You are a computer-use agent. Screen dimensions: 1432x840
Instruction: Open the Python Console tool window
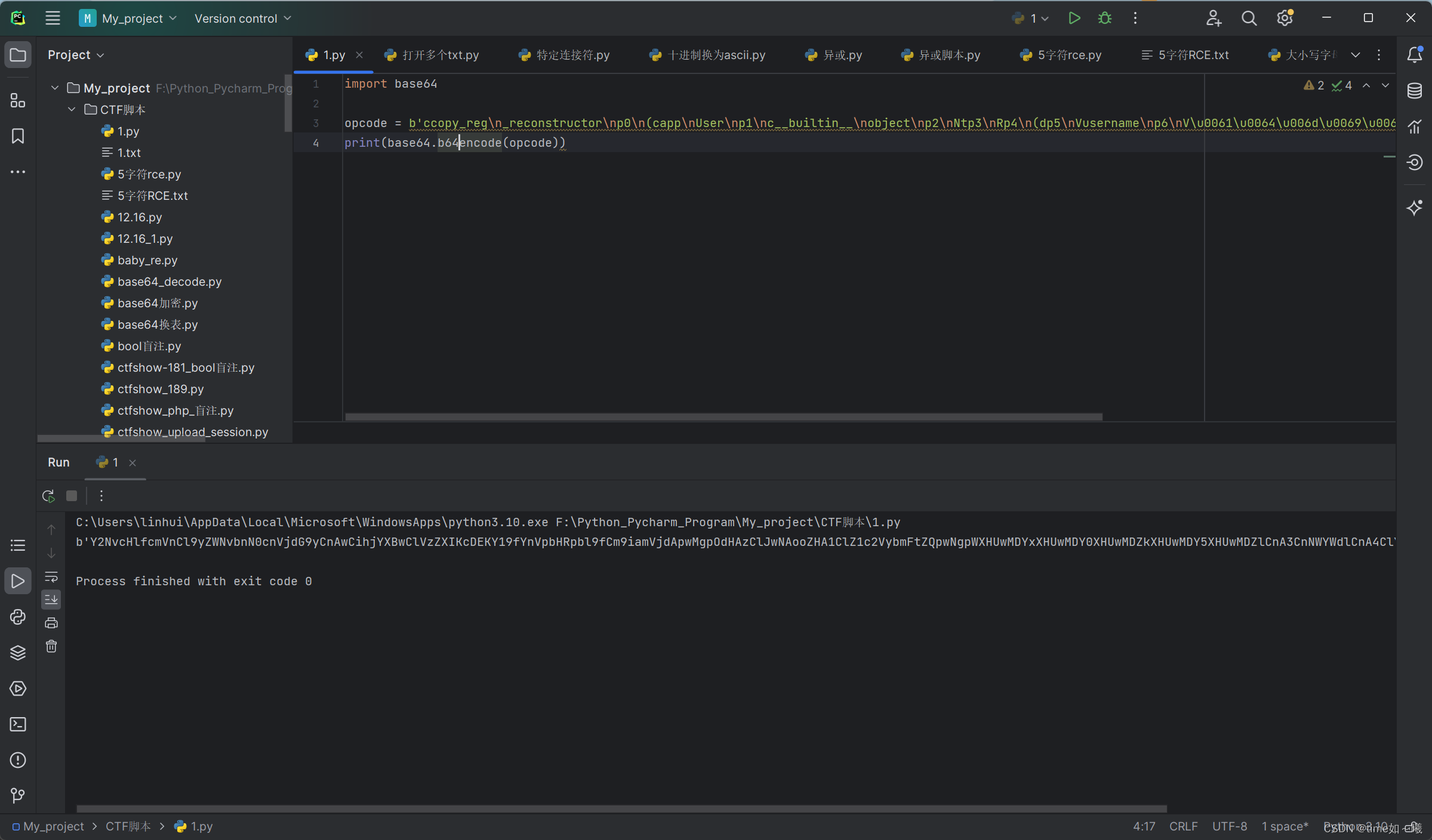pos(18,617)
